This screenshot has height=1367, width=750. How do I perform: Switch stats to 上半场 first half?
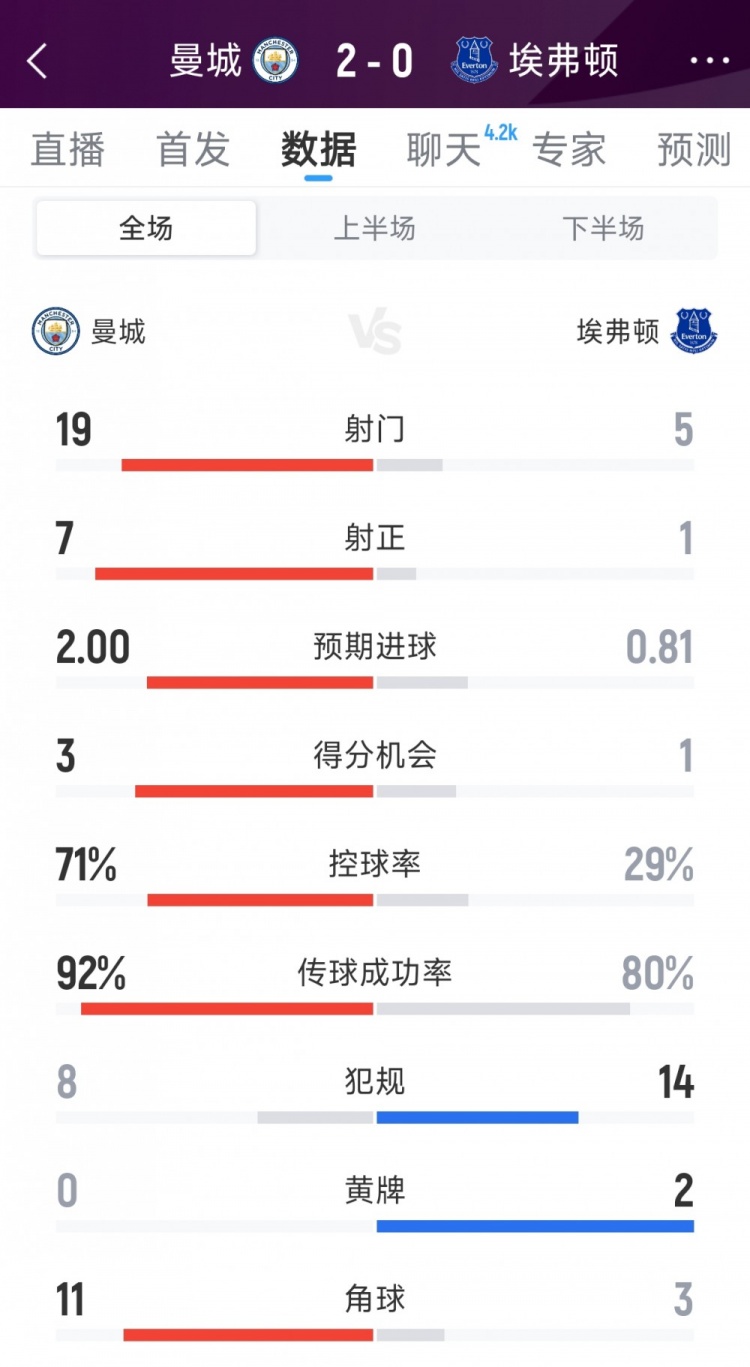(x=374, y=229)
